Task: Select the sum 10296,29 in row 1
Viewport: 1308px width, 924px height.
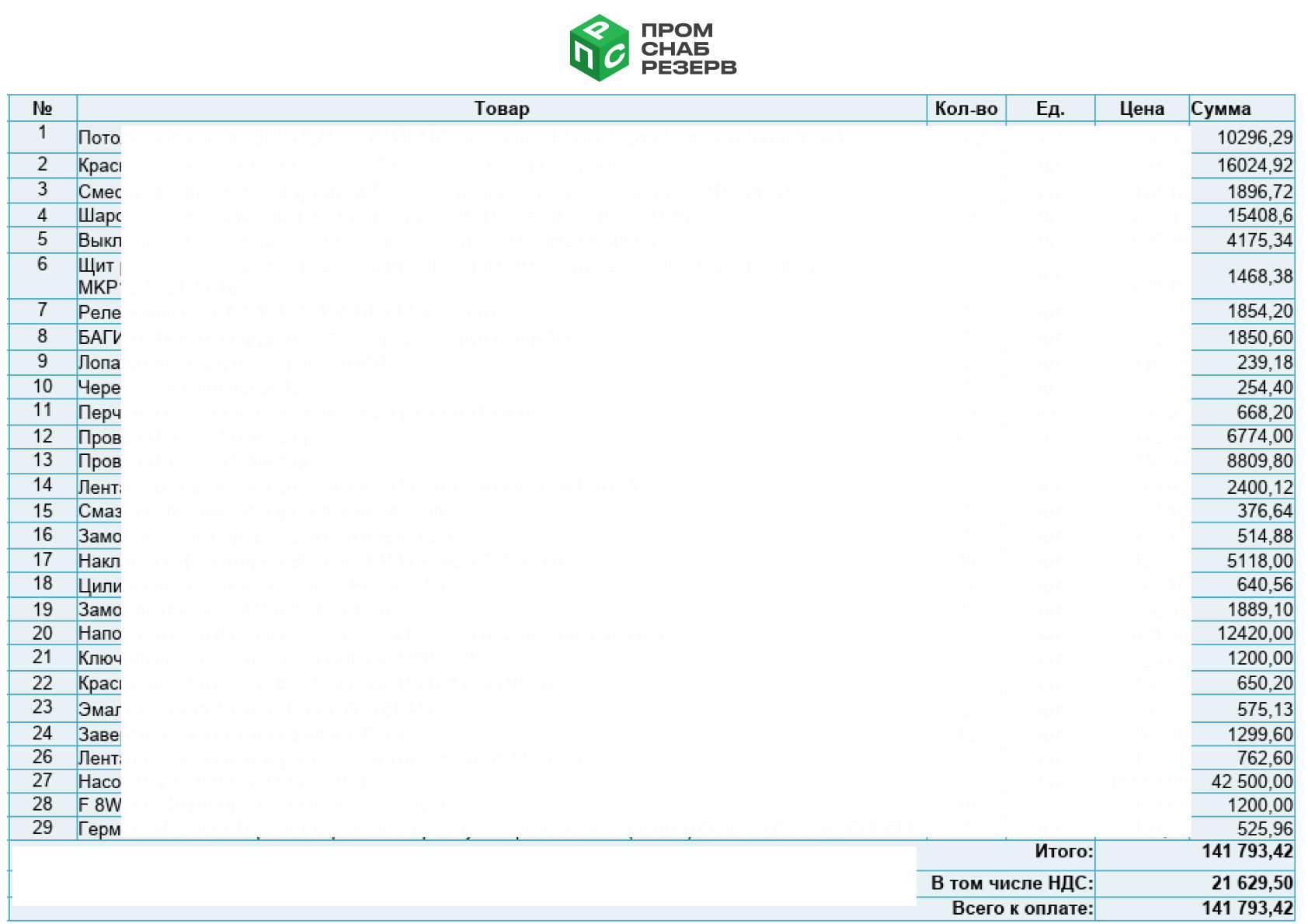Action: click(x=1254, y=138)
